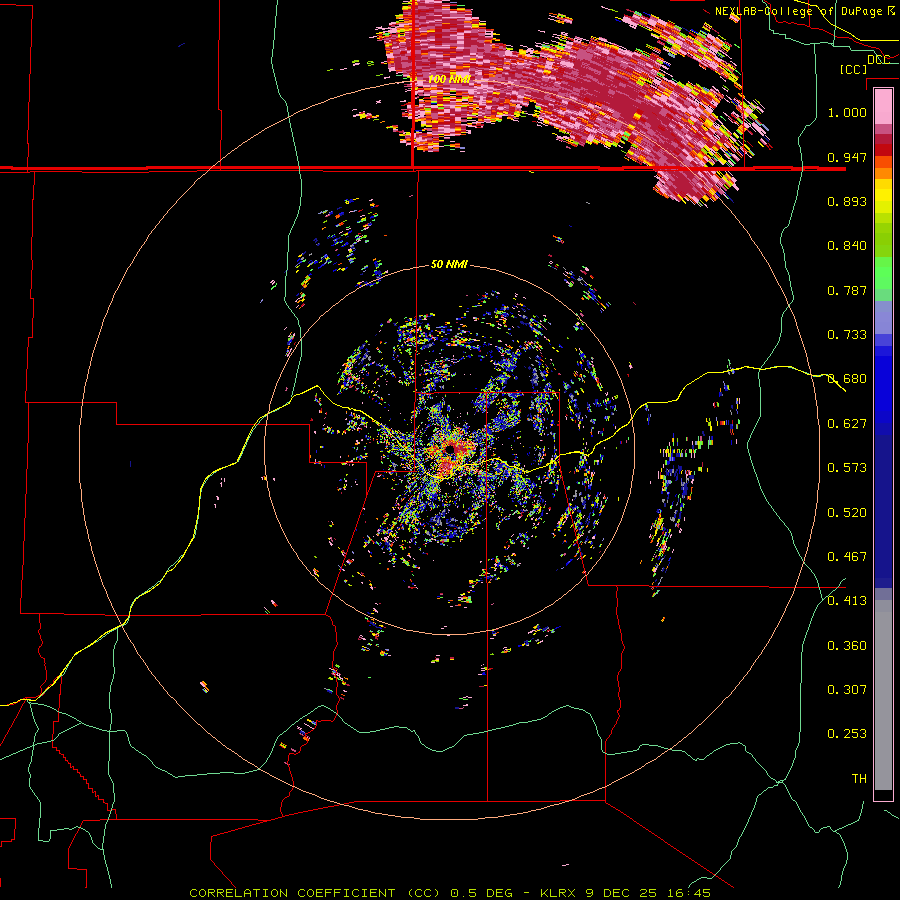Image resolution: width=900 pixels, height=900 pixels.
Task: Click the 50 NMI range ring label
Action: click(449, 265)
